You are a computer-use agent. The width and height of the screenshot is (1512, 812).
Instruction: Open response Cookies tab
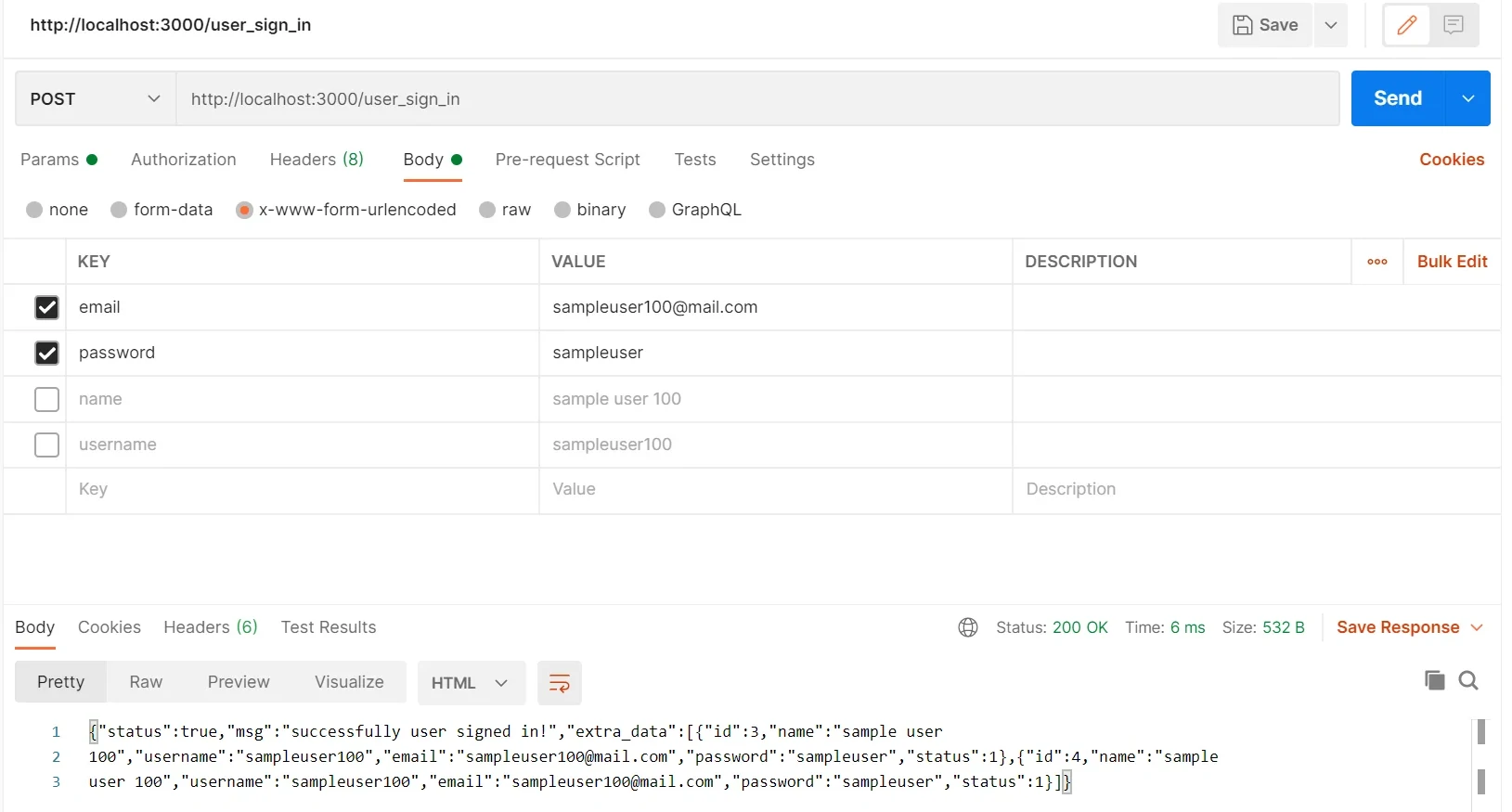110,627
